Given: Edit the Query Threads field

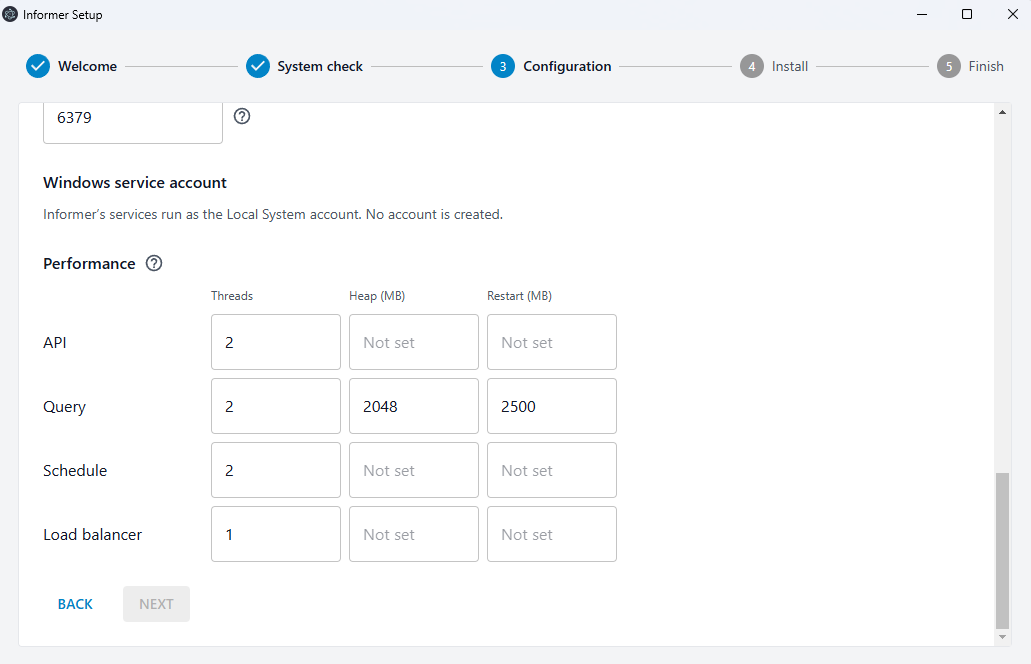Looking at the screenshot, I should [276, 406].
